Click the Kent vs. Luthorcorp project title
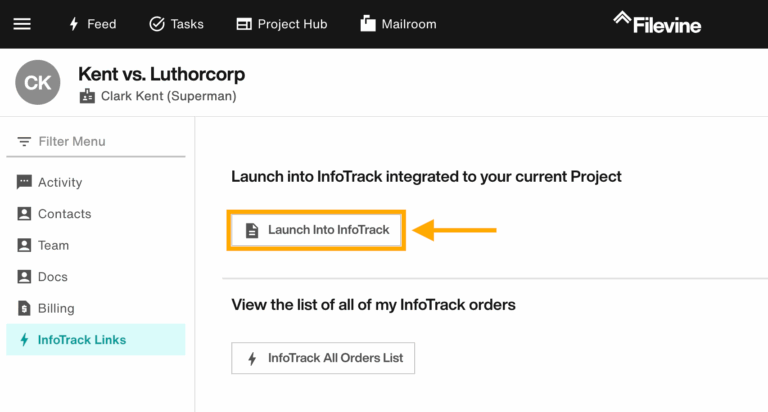The height and width of the screenshot is (412, 768). (162, 74)
